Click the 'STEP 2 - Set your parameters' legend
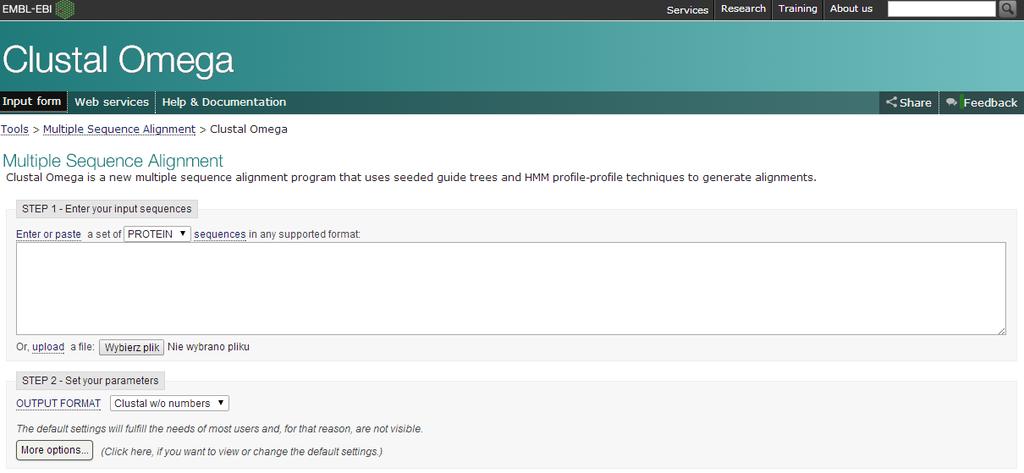The height and width of the screenshot is (473, 1024). click(90, 380)
